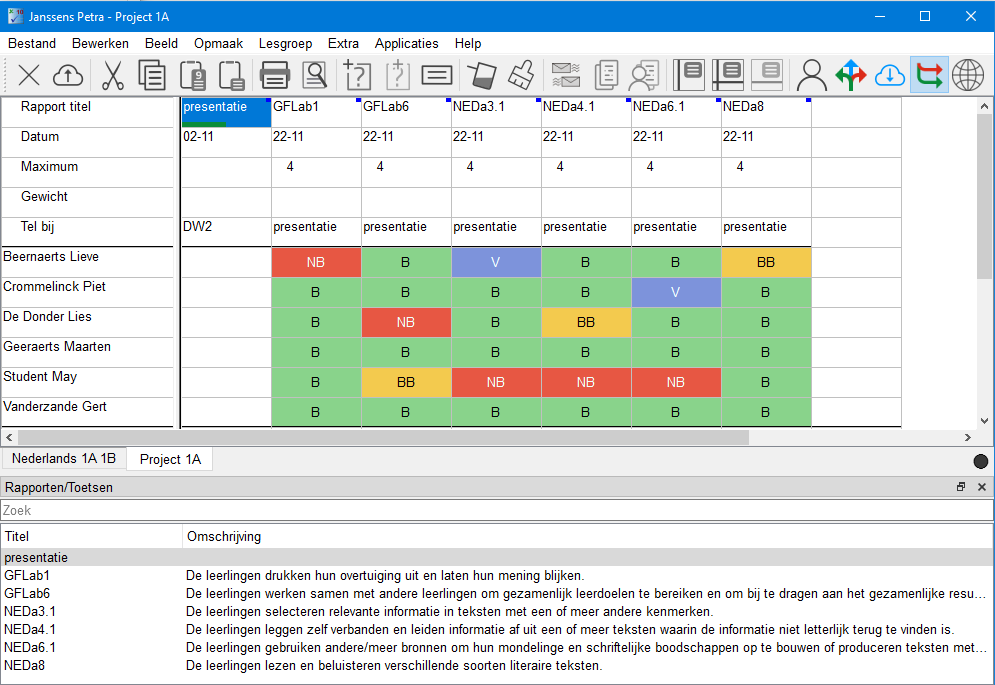Click the Zoek search field
995x685 pixels.
tap(497, 511)
